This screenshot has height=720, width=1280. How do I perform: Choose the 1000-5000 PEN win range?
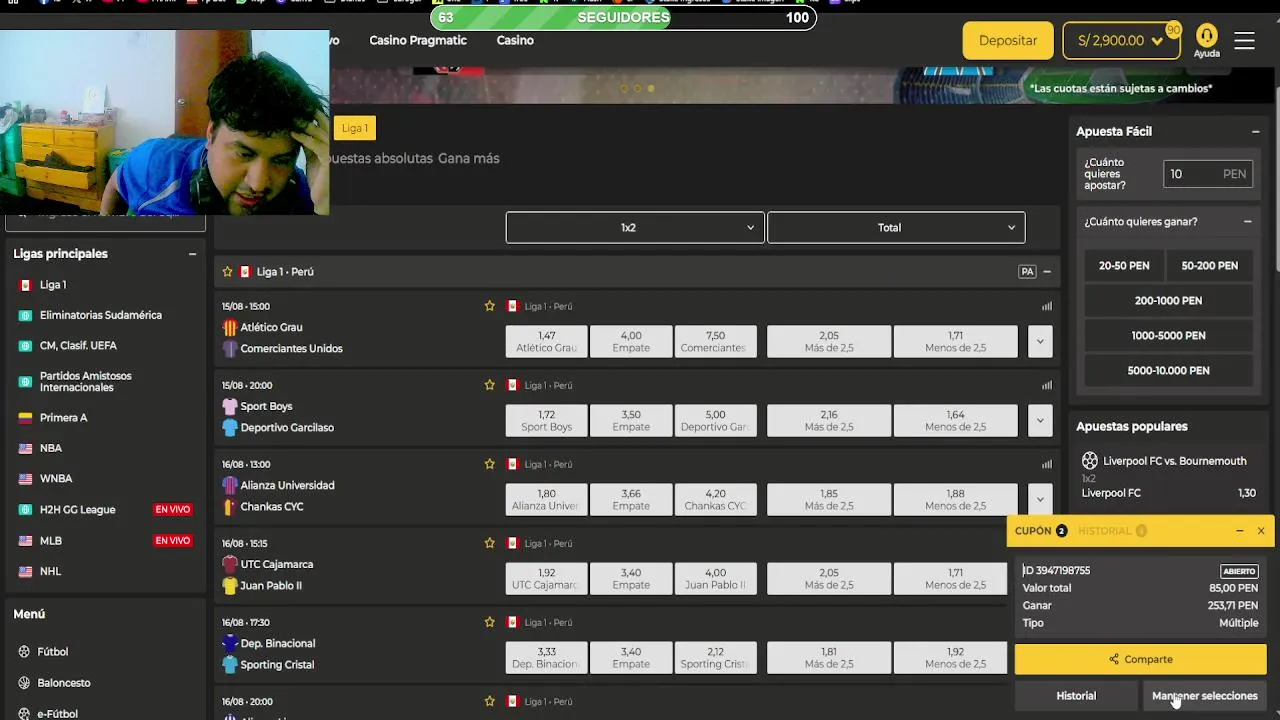point(1168,336)
